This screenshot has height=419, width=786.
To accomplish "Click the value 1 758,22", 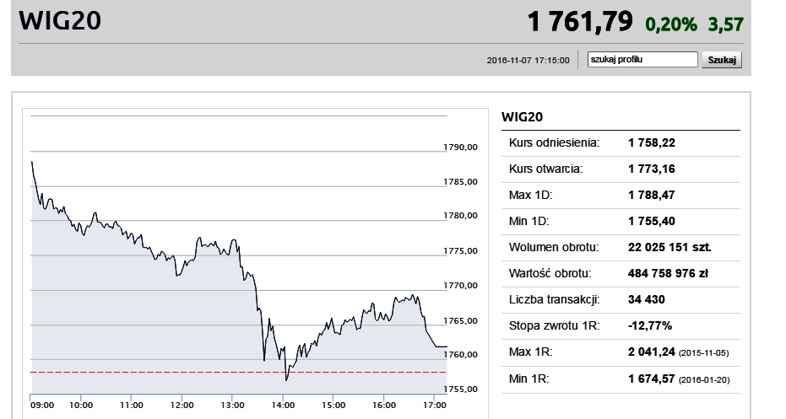I will click(x=651, y=143).
